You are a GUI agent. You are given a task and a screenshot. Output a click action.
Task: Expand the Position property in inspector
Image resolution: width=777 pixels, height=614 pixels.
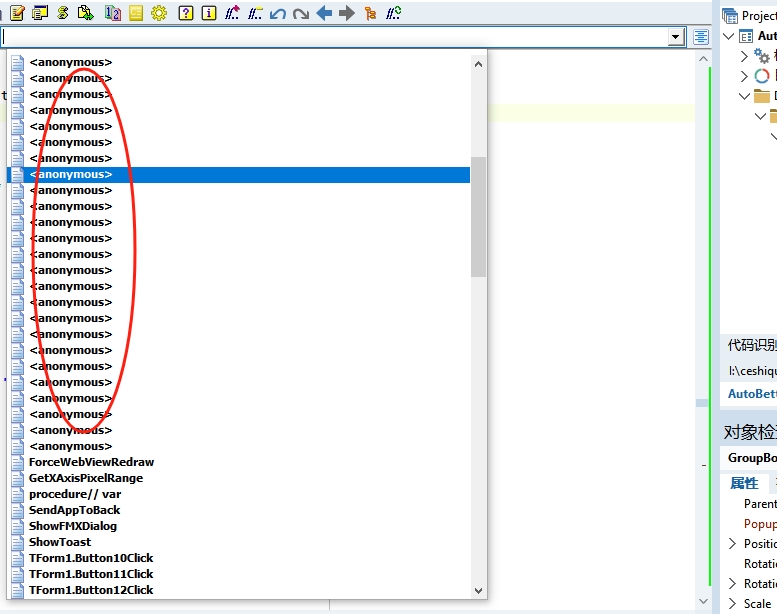click(732, 544)
